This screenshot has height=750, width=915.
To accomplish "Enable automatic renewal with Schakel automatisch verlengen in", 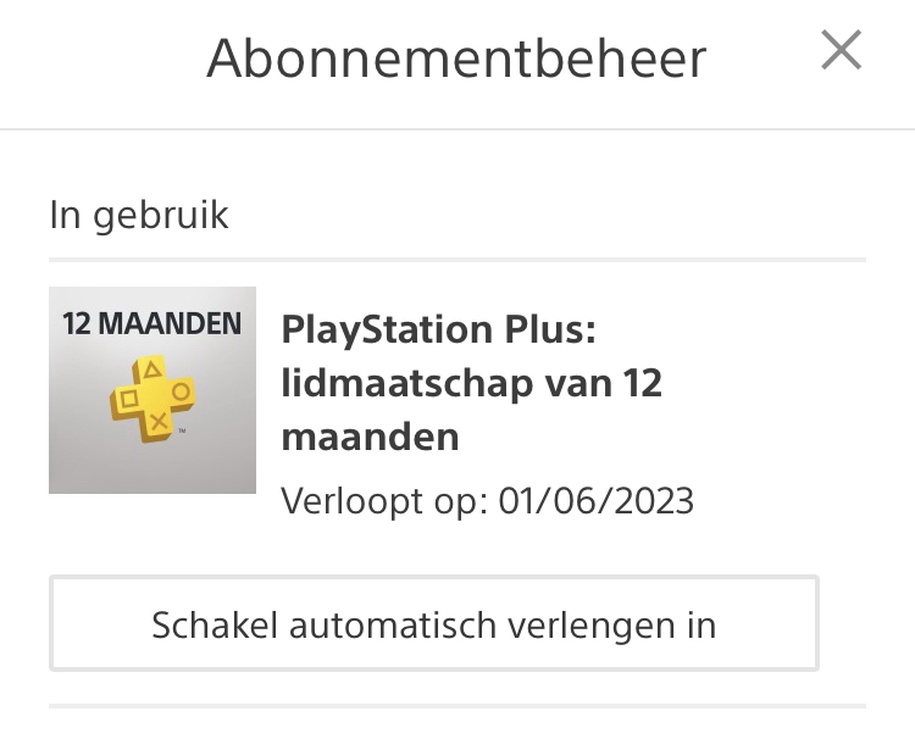I will (x=434, y=624).
